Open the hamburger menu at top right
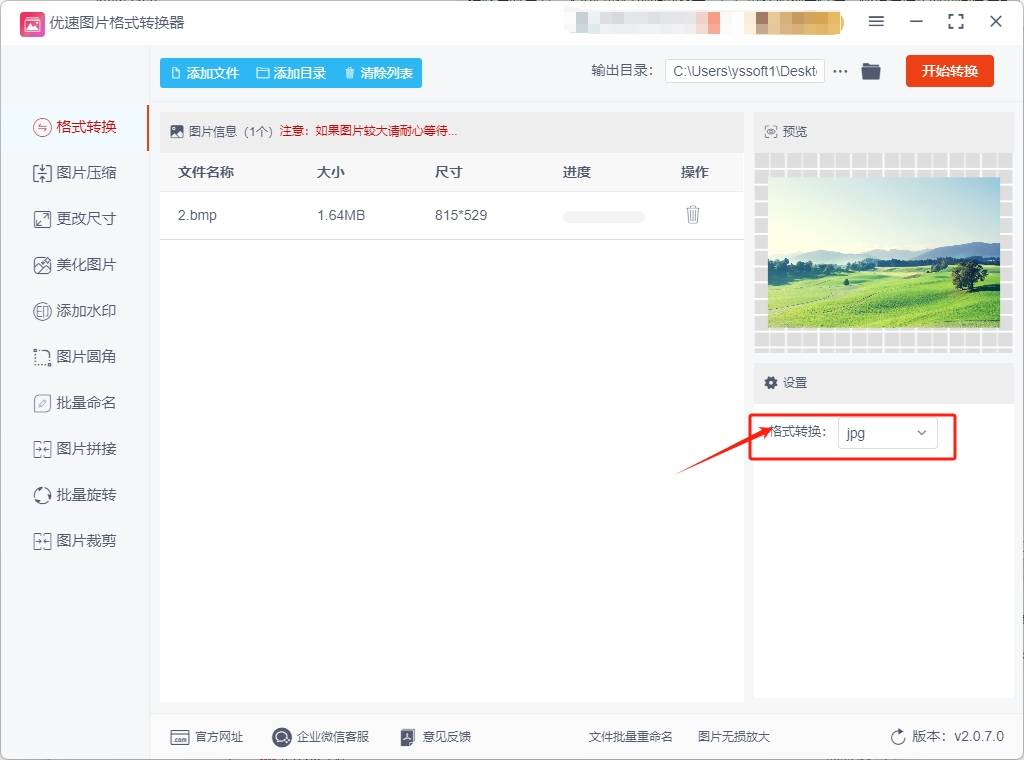Image resolution: width=1024 pixels, height=760 pixels. tap(876, 21)
